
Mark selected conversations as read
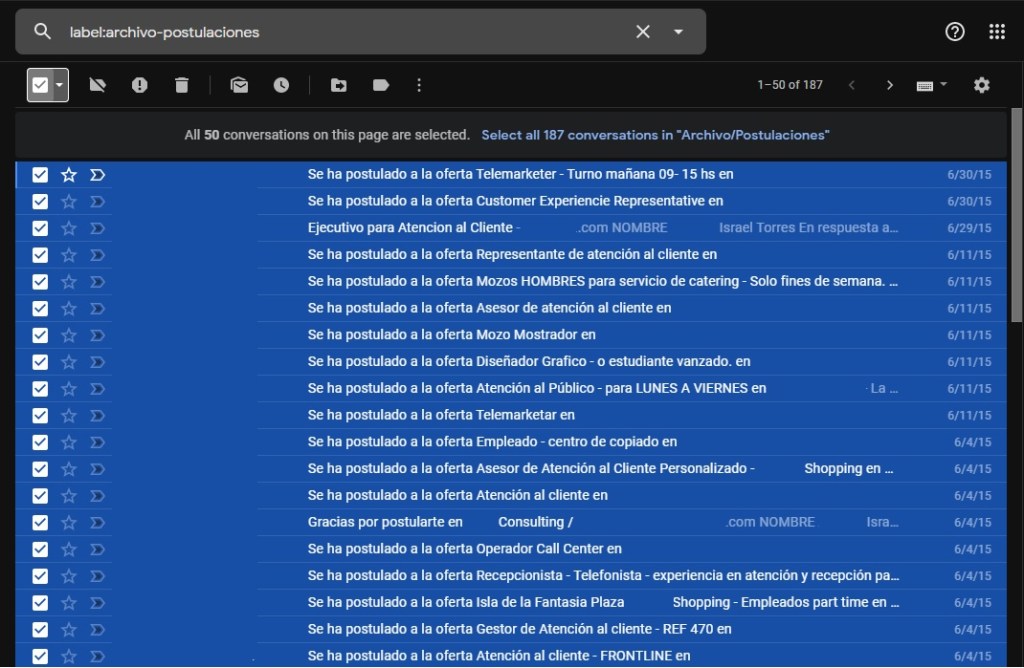[x=239, y=85]
